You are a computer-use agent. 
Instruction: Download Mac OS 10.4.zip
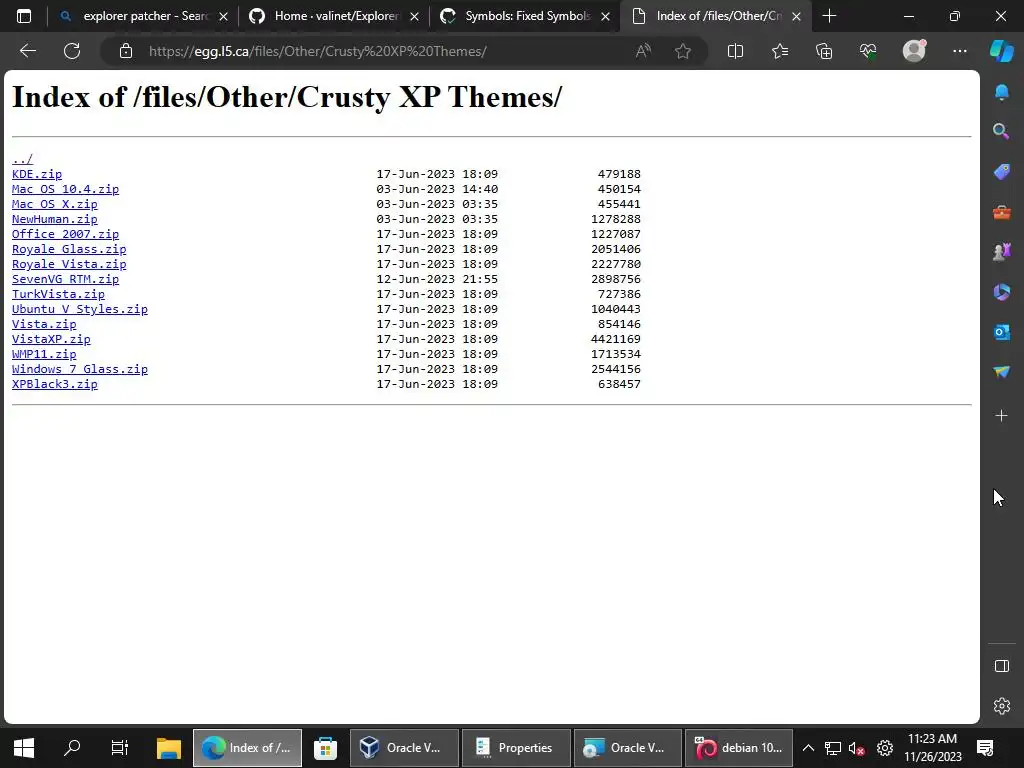(x=65, y=189)
